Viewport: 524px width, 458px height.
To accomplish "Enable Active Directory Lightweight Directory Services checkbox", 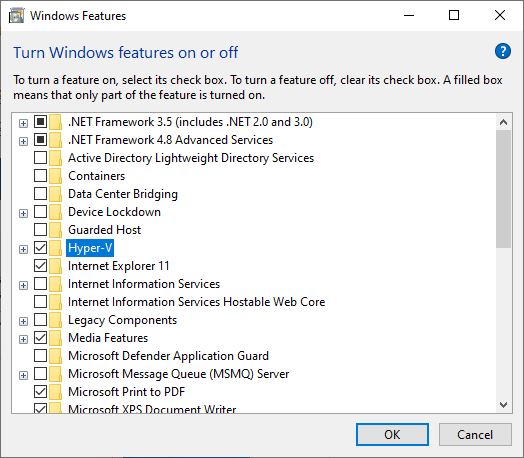I will point(40,157).
